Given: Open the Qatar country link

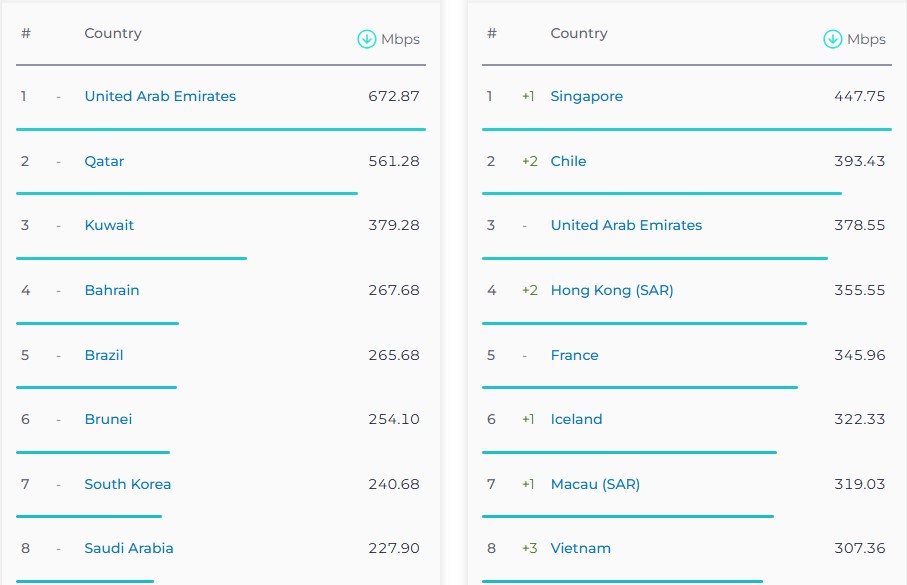Looking at the screenshot, I should [104, 161].
